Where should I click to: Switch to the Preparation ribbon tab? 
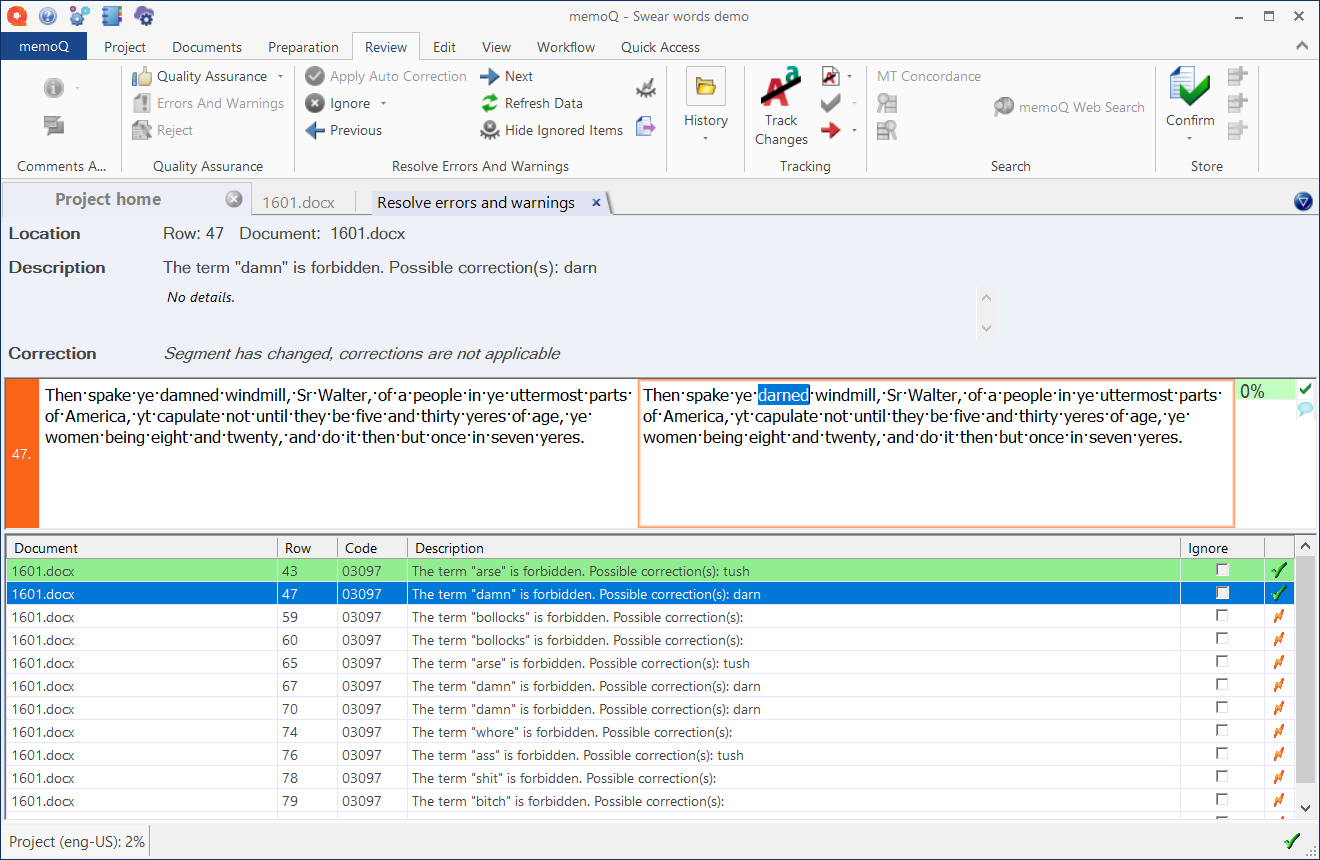(303, 47)
